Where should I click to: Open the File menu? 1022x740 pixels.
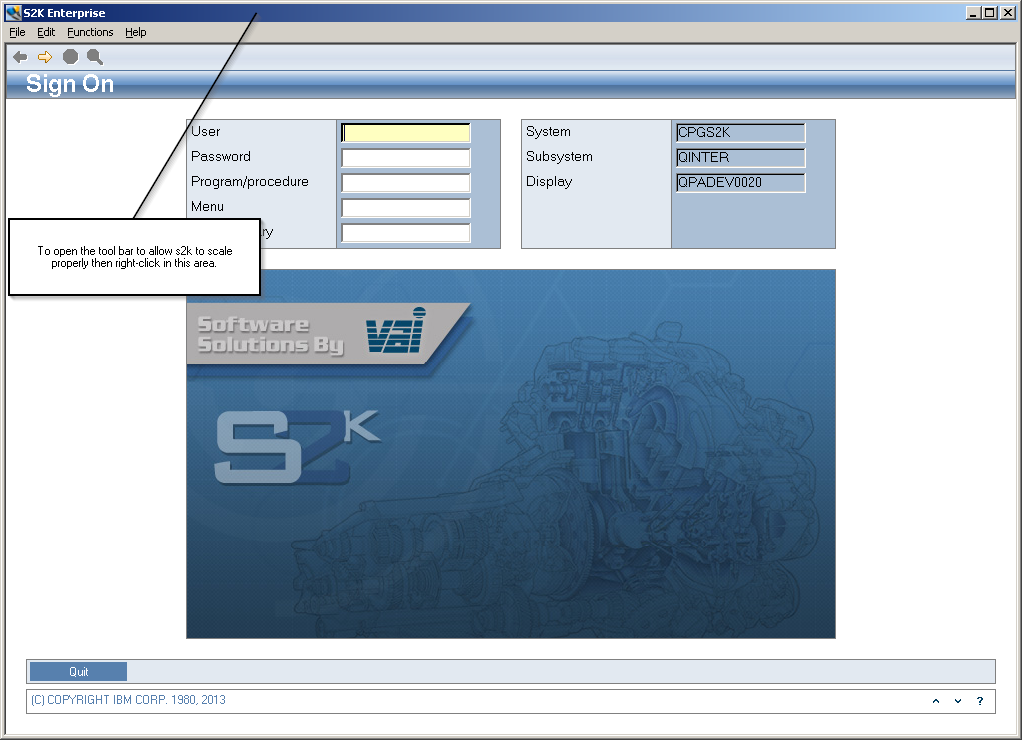(x=17, y=32)
